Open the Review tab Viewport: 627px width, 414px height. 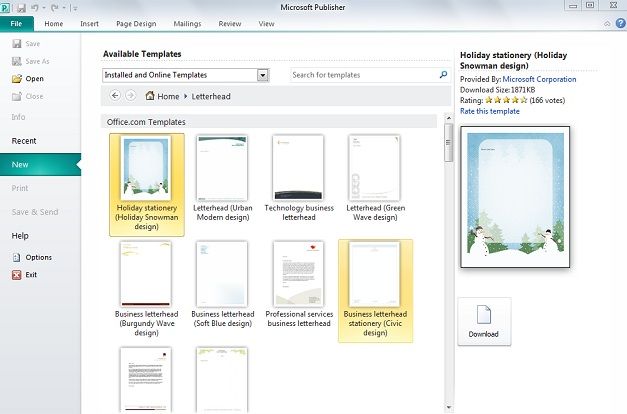coord(230,24)
